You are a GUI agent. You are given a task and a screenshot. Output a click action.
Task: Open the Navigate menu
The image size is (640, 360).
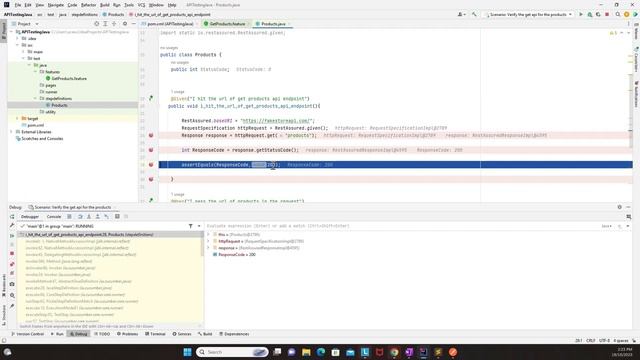tap(56, 5)
